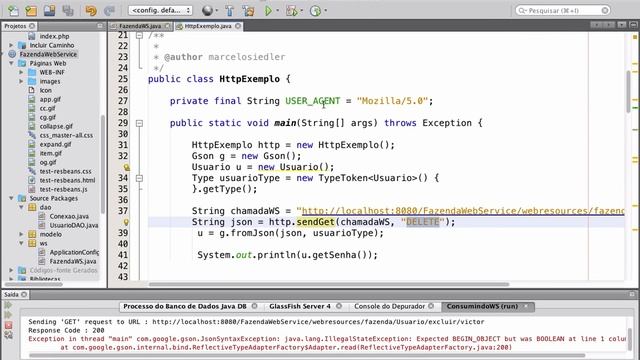640x360 pixels.
Task: Click the New Project toolbar icon
Action: (31, 11)
